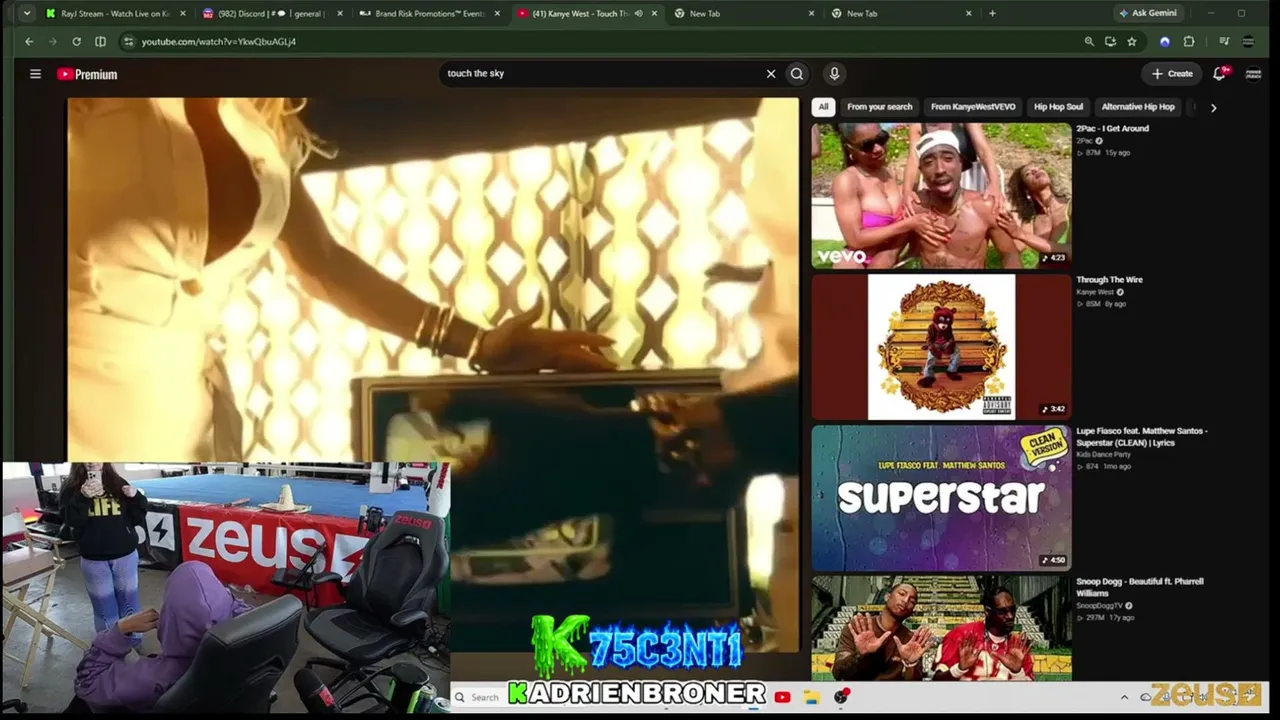Select the 'Hip Hop Soul' filter chip
This screenshot has height=720, width=1280.
1058,107
